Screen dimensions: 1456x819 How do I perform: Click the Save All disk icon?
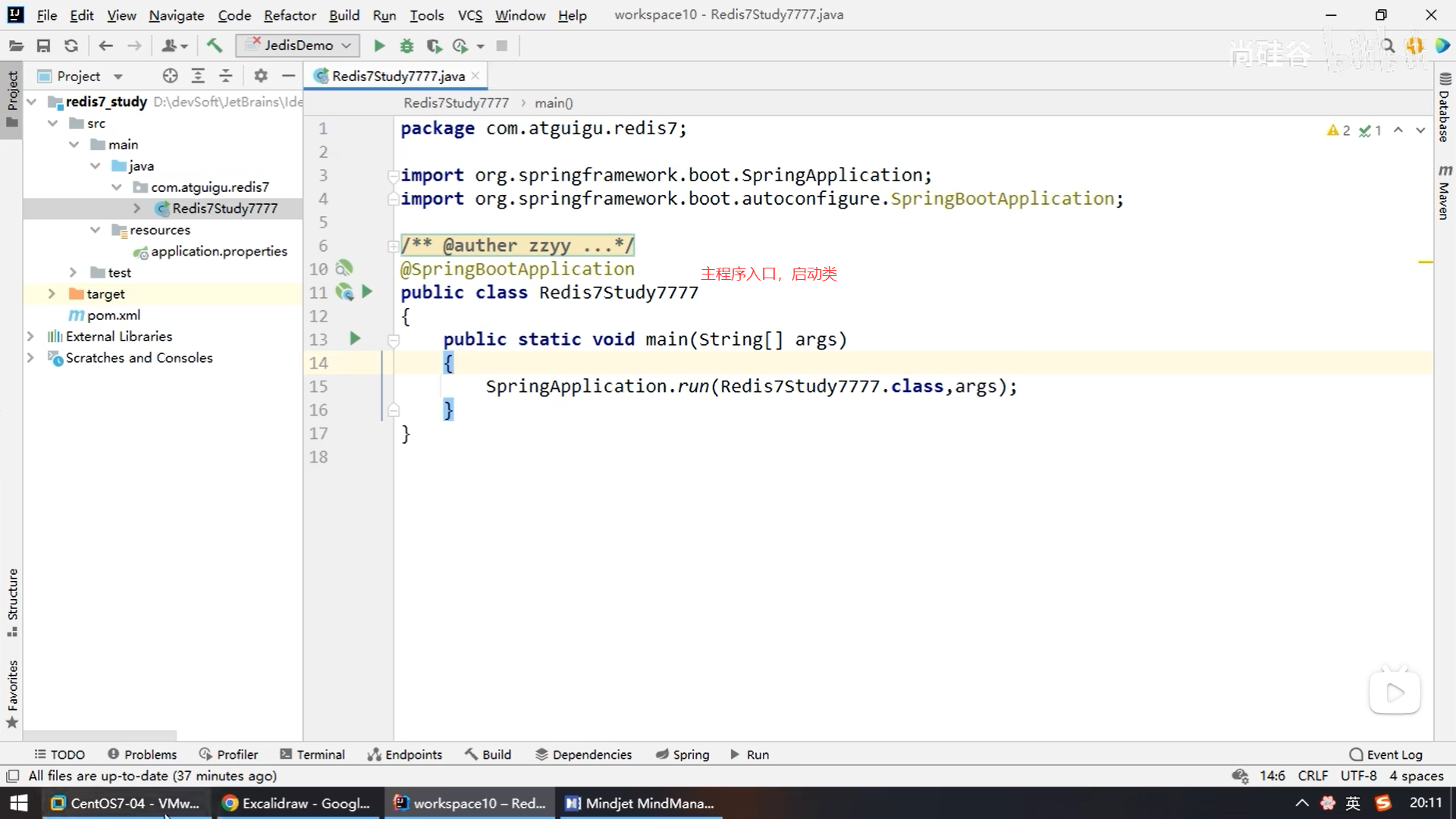43,45
